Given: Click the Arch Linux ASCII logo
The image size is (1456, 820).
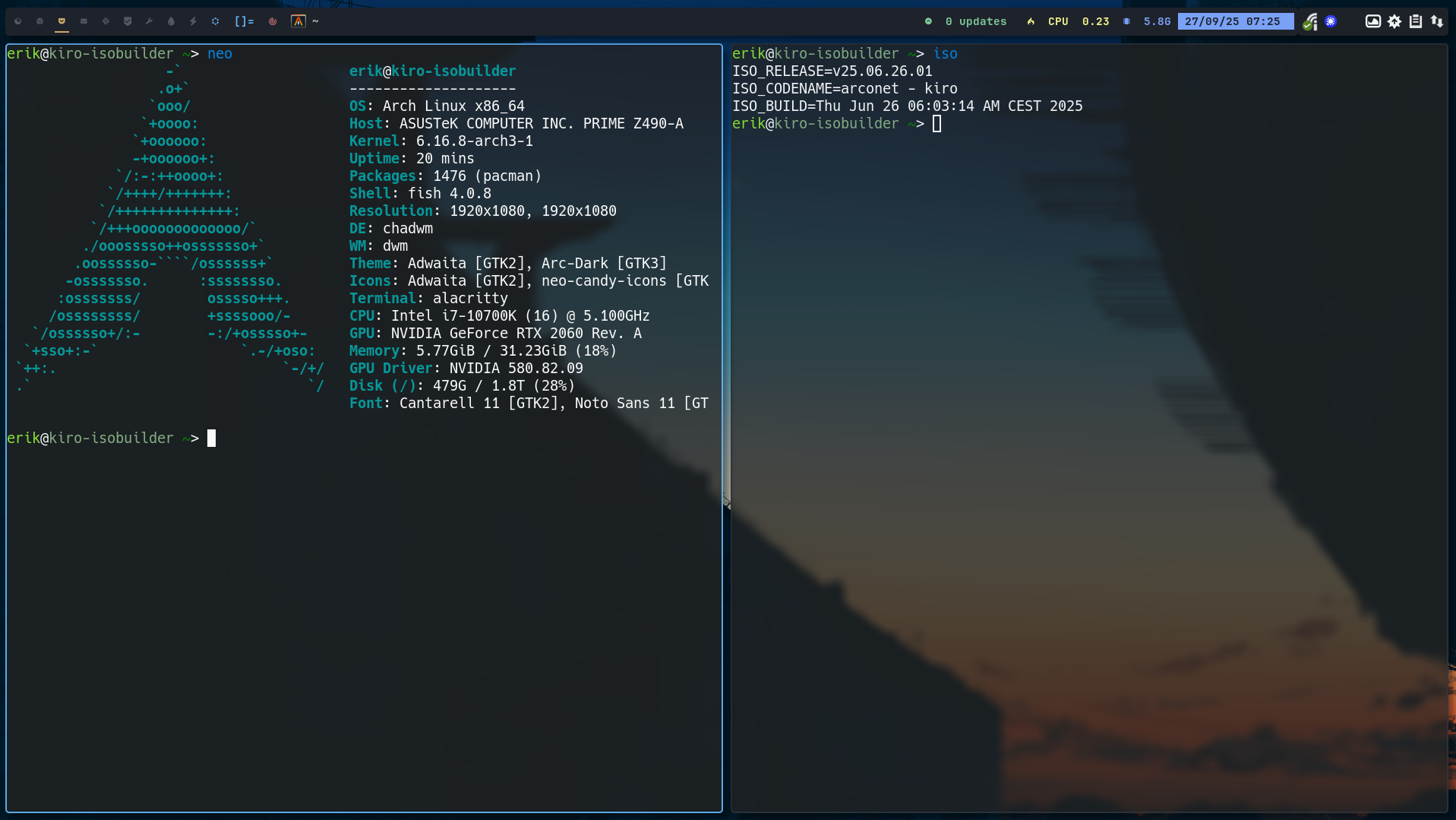Looking at the screenshot, I should pos(170,228).
